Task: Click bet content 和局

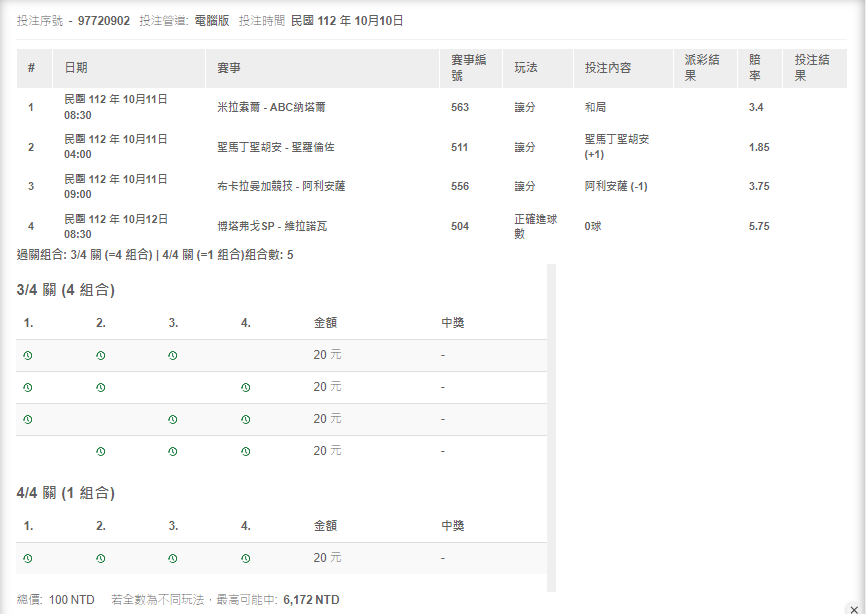Action: point(595,107)
